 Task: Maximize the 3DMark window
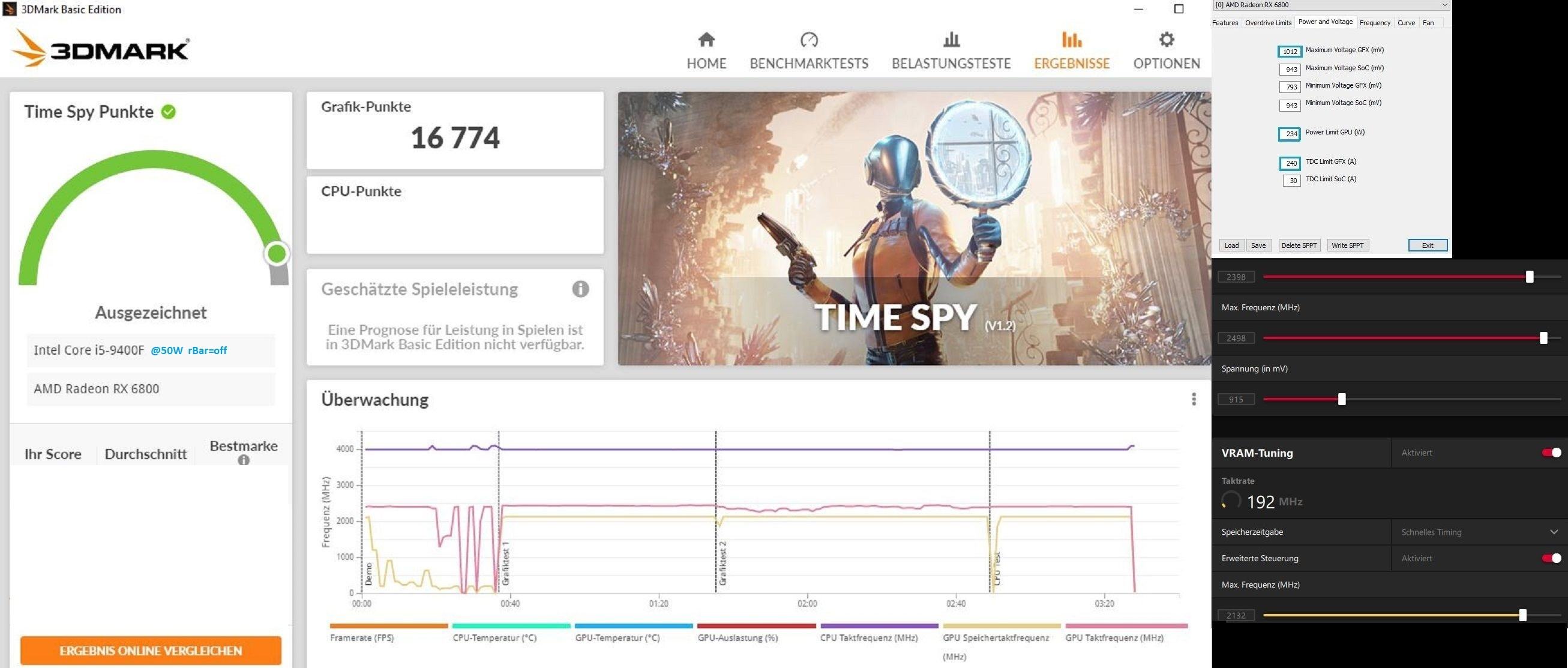(x=1179, y=8)
